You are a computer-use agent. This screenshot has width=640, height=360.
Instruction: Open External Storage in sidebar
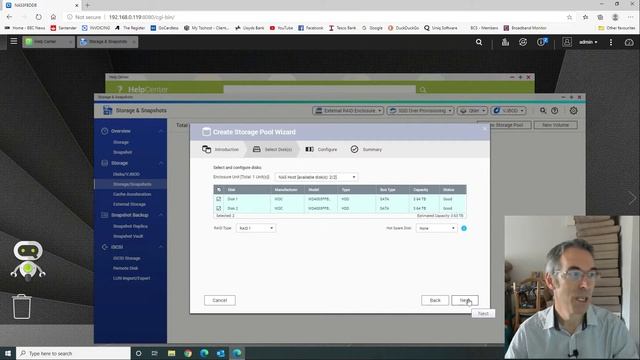click(x=129, y=204)
